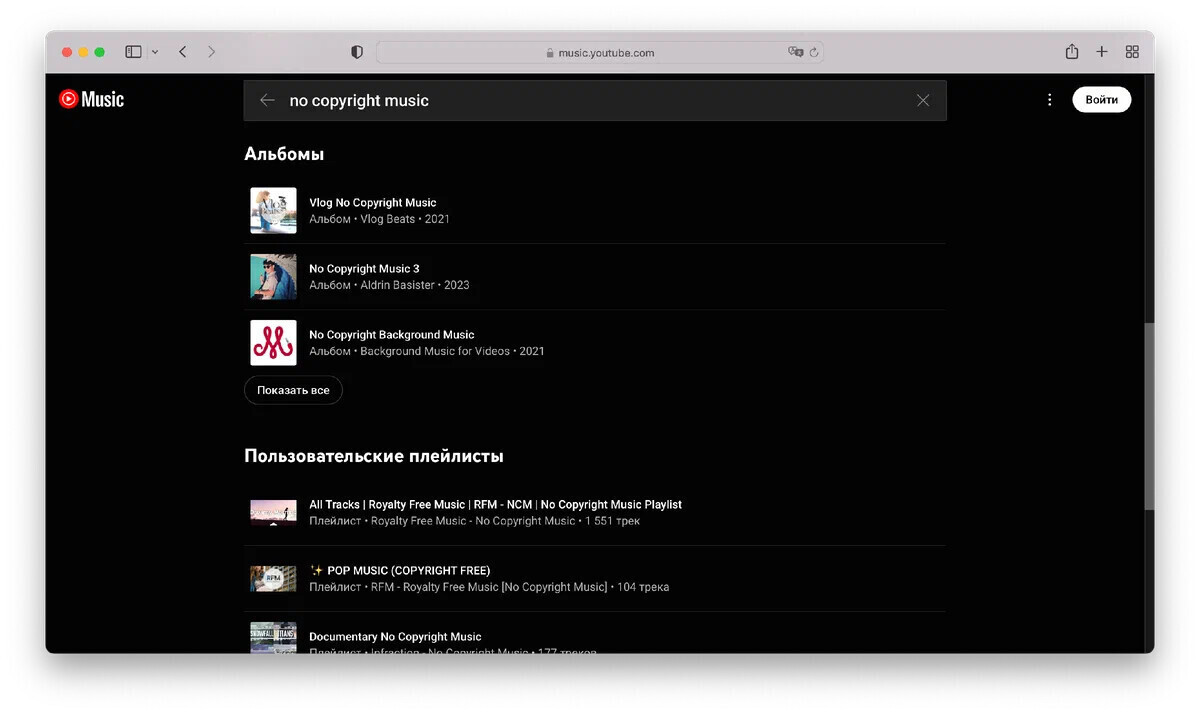This screenshot has width=1200, height=714.
Task: Open the three-dot settings menu
Action: [x=1049, y=100]
